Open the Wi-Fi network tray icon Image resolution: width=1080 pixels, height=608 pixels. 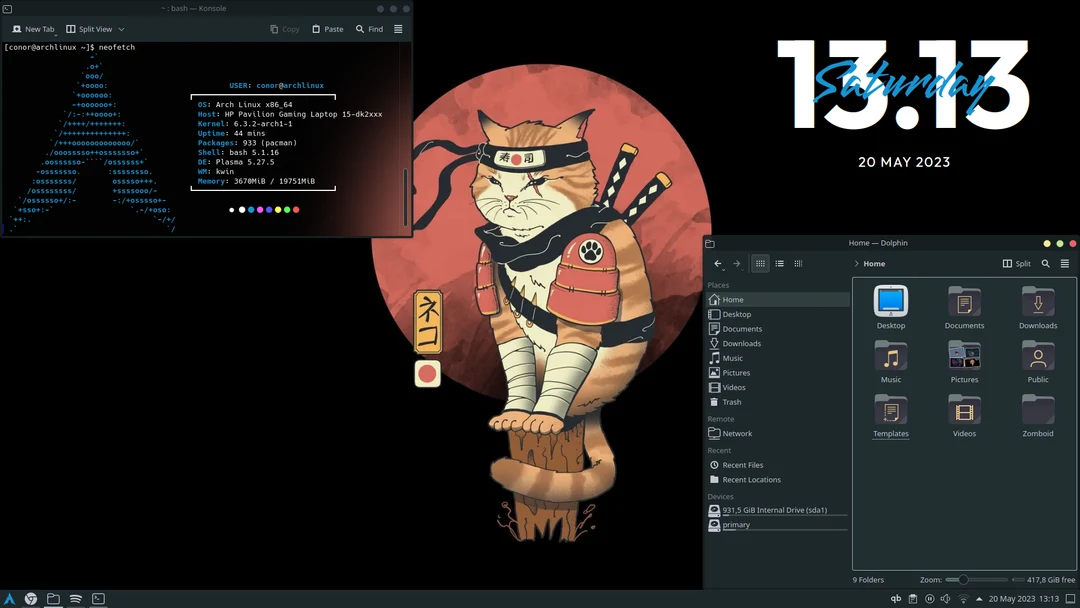[x=962, y=598]
